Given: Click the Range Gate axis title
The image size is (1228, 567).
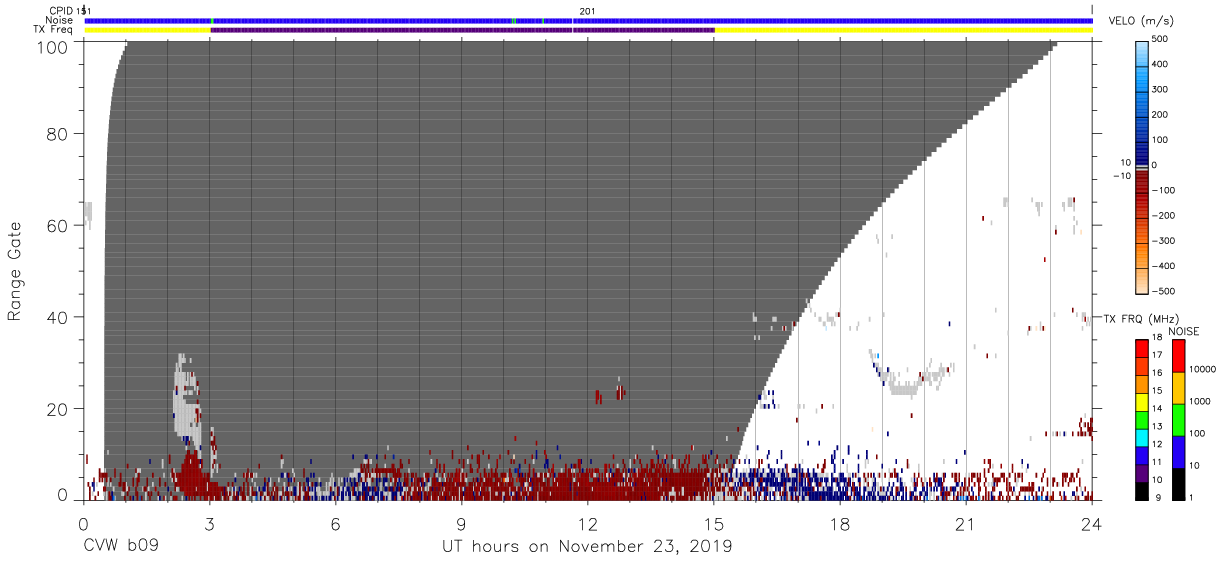Looking at the screenshot, I should pyautogui.click(x=15, y=270).
